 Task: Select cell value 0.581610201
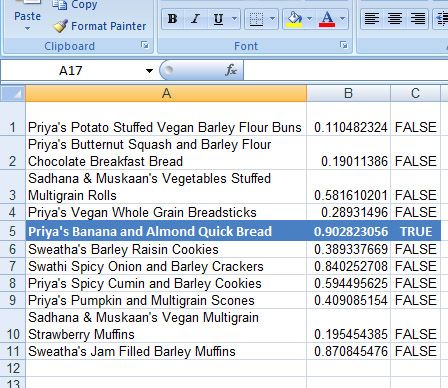click(x=348, y=187)
